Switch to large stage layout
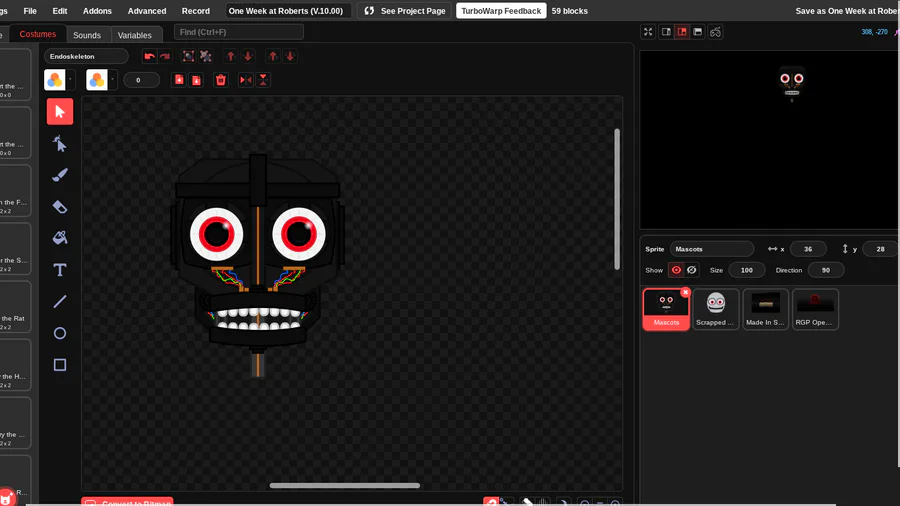 682,32
